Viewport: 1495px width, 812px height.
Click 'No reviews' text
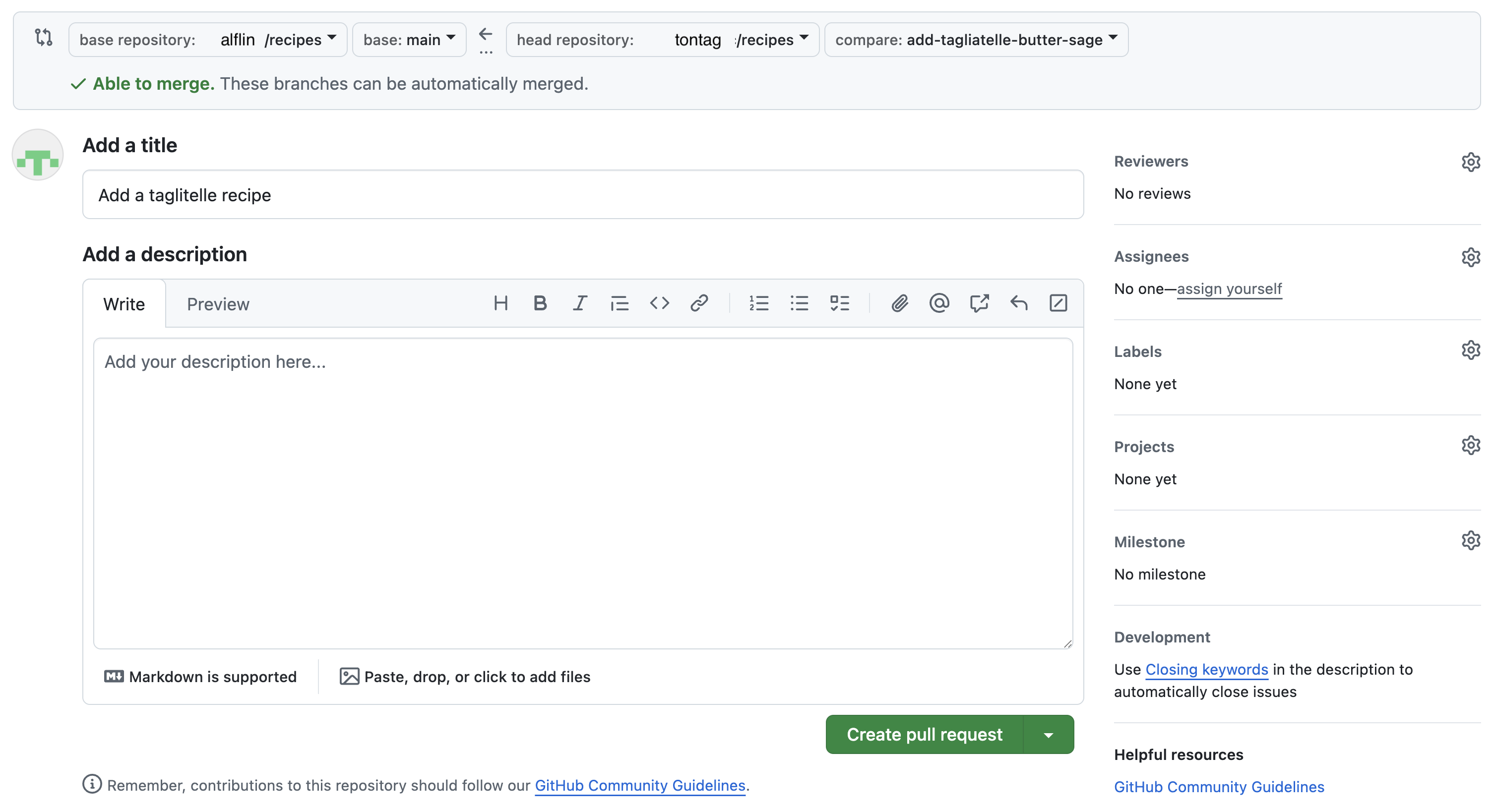(x=1152, y=194)
